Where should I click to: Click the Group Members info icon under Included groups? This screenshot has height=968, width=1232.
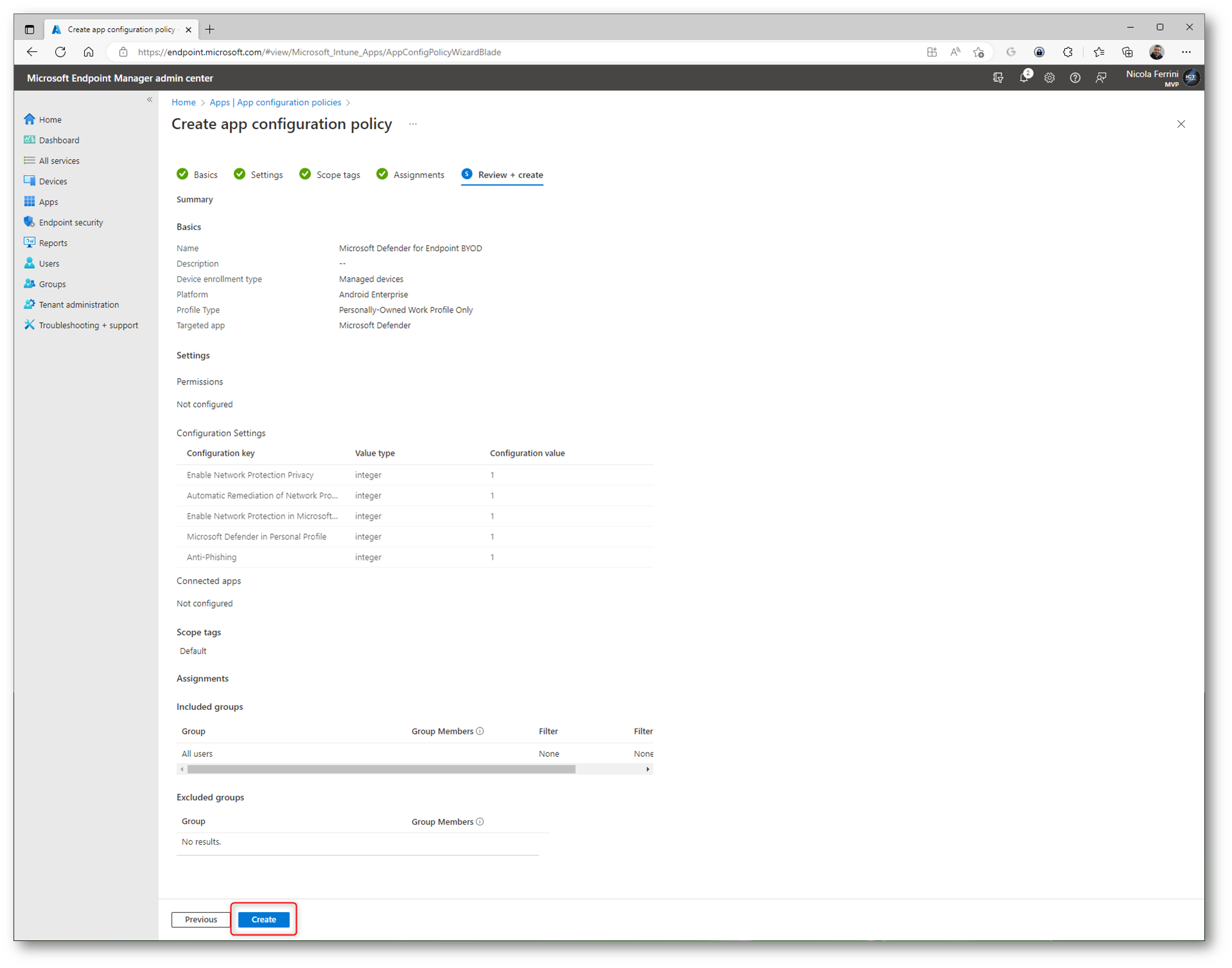pos(480,731)
